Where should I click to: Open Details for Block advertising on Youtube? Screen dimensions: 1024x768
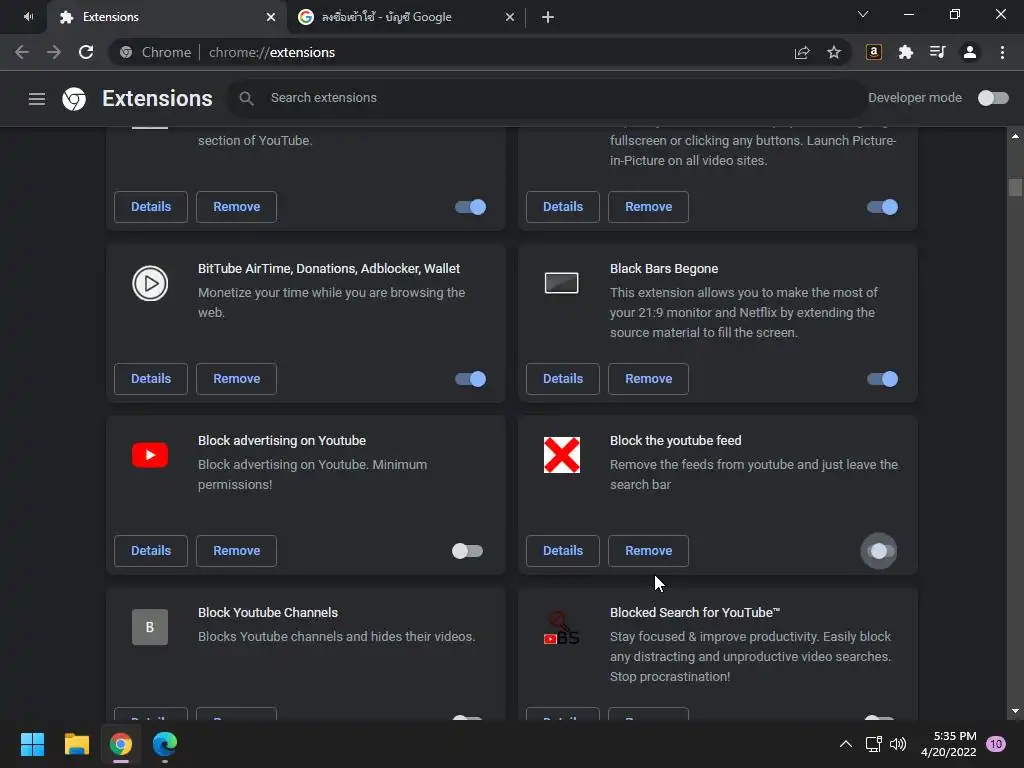tap(151, 551)
